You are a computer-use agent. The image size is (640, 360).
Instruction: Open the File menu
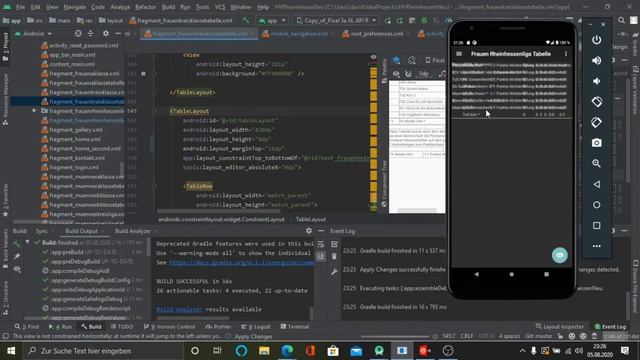[x=20, y=7]
